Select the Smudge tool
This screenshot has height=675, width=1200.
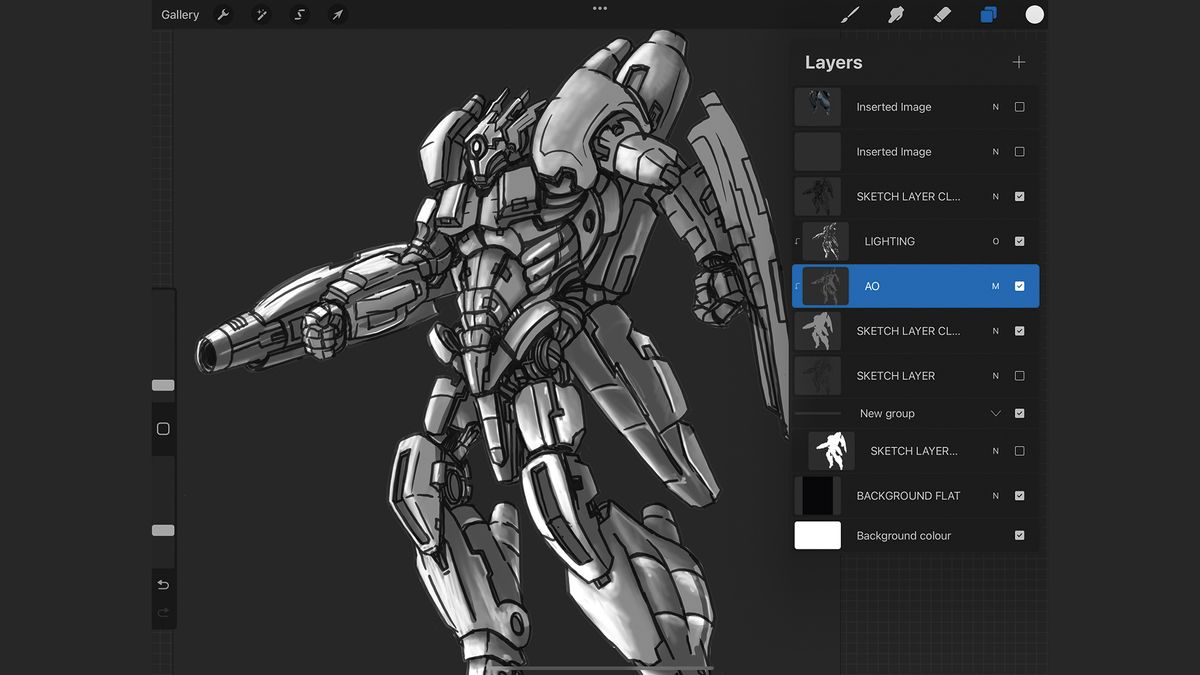tap(895, 14)
